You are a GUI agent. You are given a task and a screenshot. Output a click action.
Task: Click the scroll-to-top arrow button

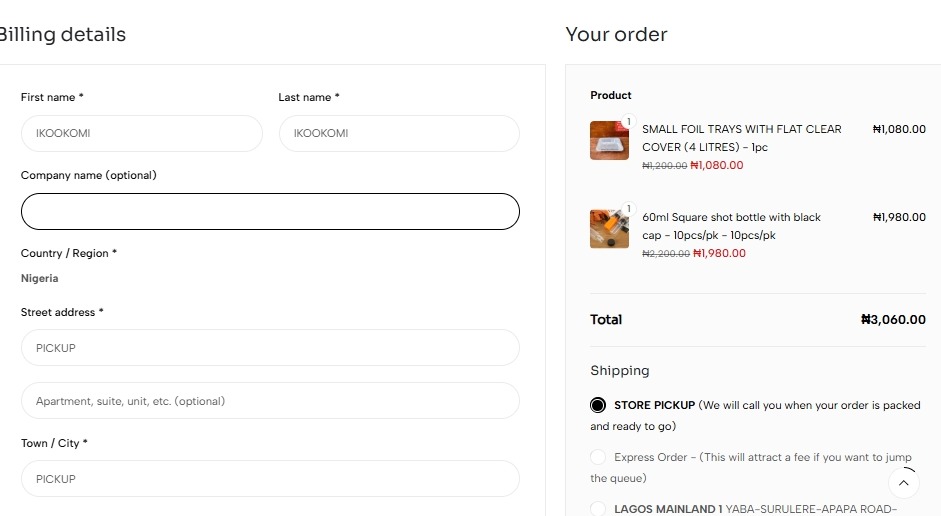click(903, 483)
